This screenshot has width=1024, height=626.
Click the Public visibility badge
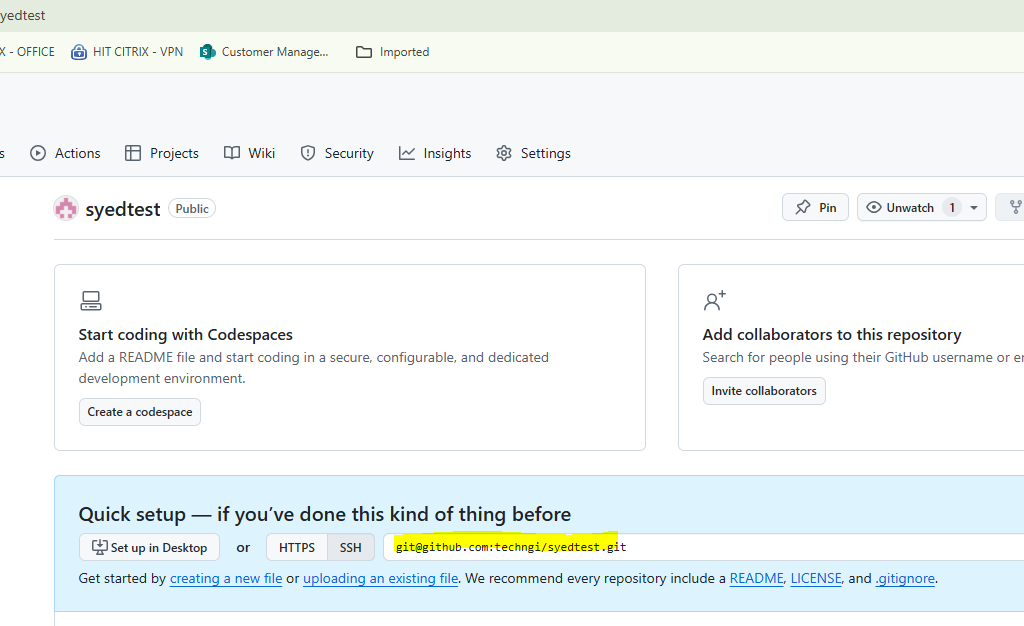(x=192, y=209)
